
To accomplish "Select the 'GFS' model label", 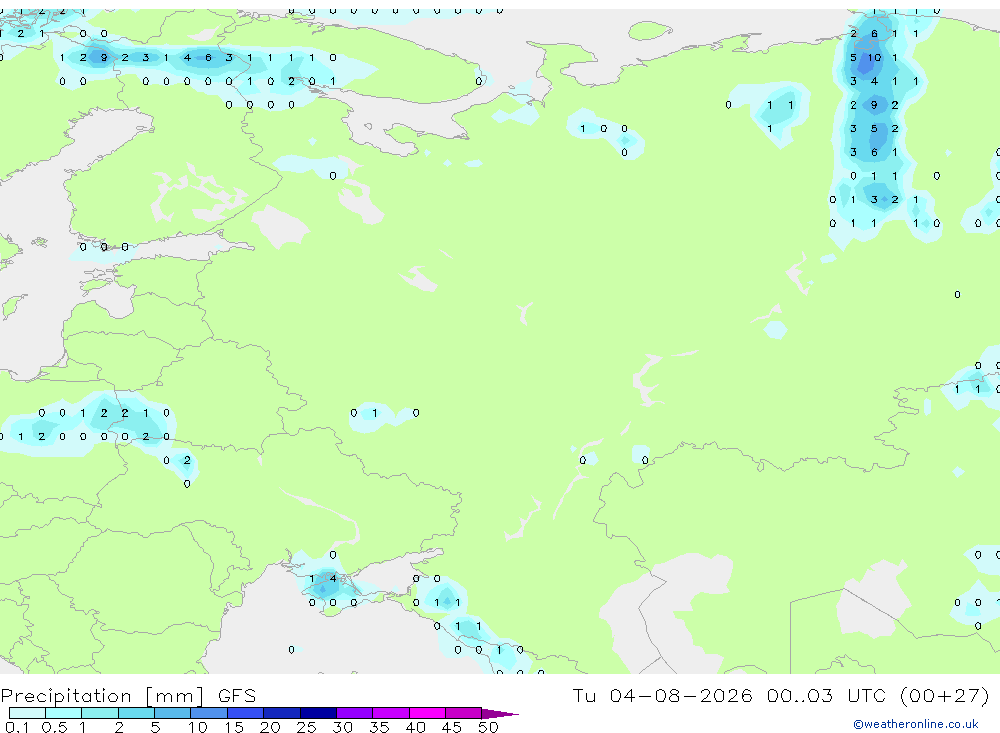I will (237, 696).
